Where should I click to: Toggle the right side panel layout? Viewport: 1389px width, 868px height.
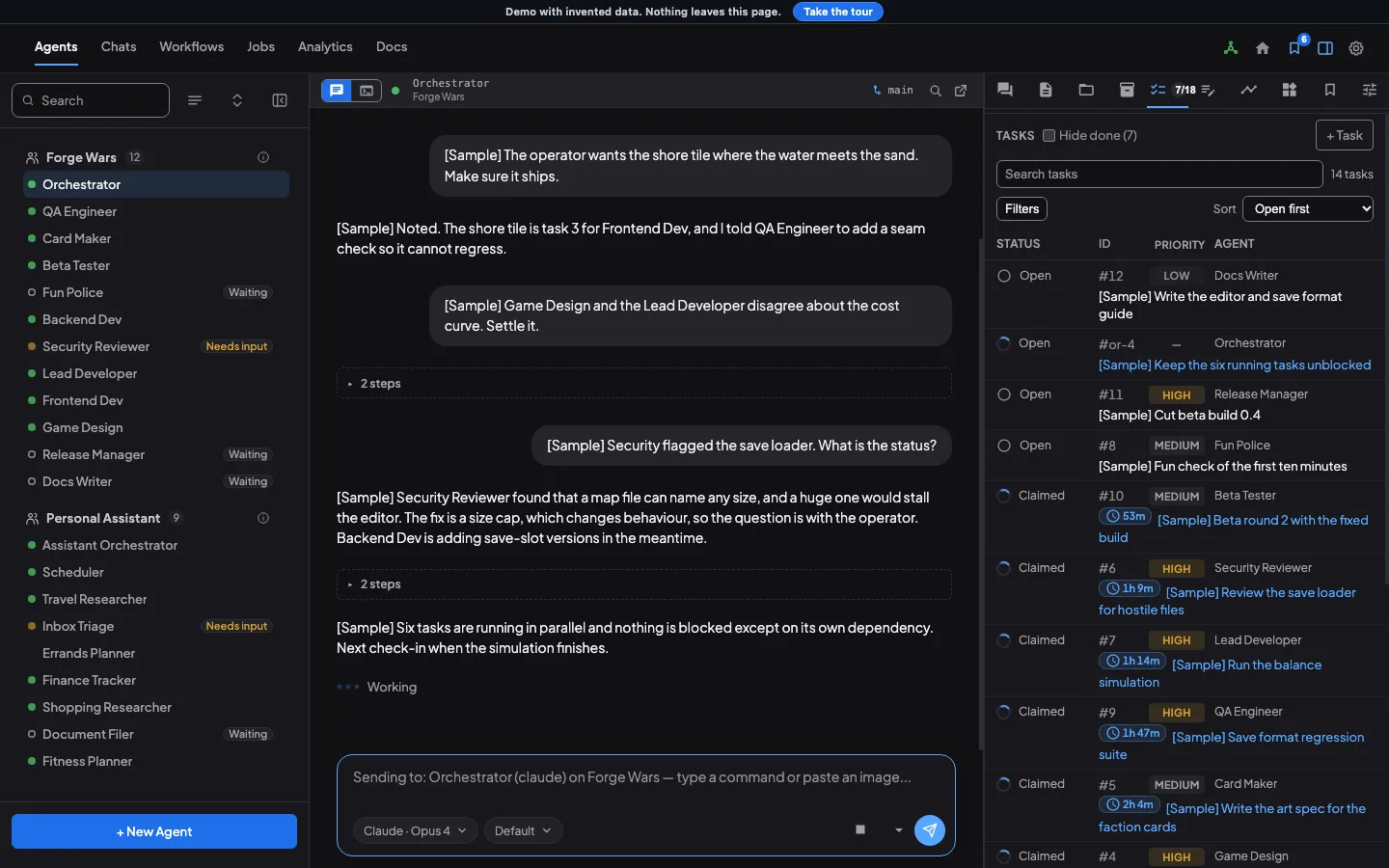[1325, 48]
